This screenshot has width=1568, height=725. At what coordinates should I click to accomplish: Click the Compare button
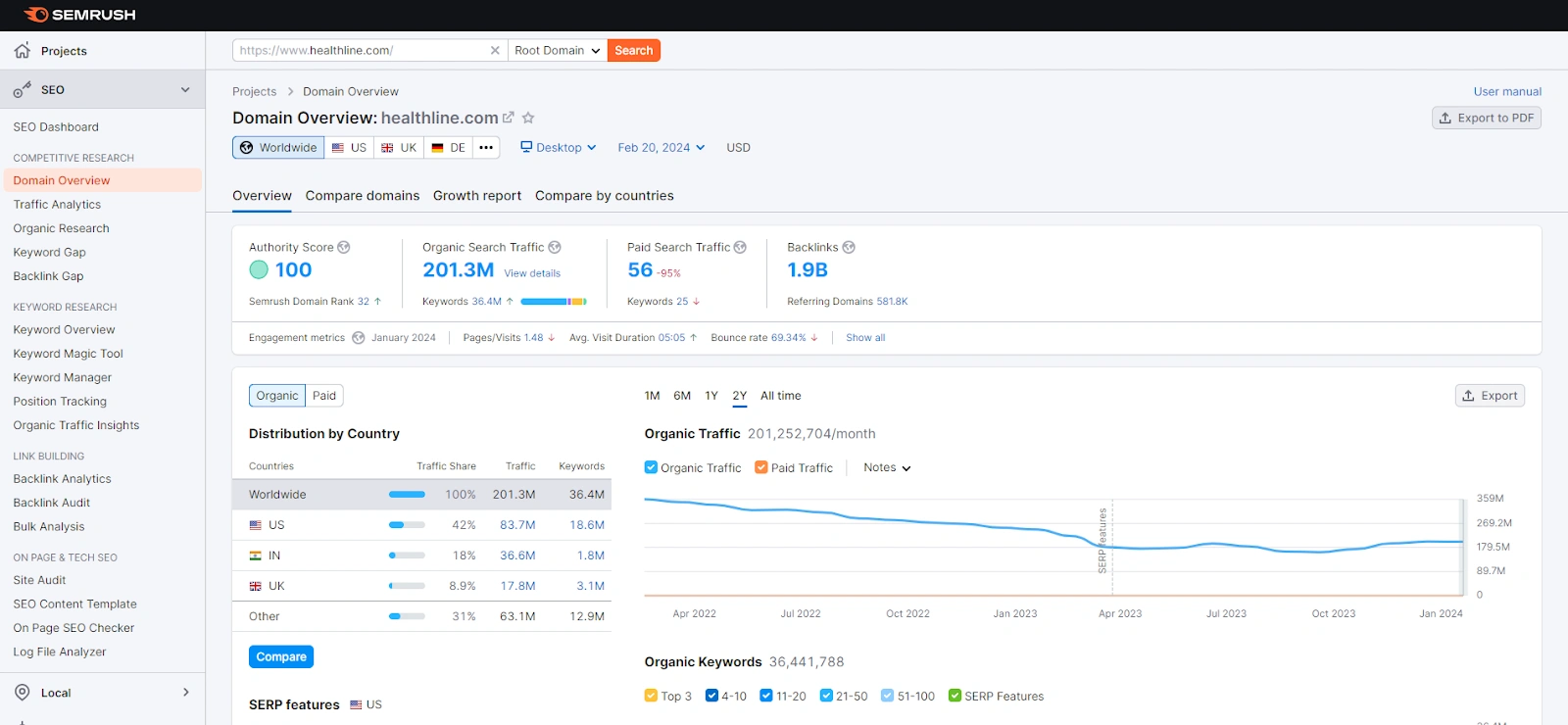(x=281, y=656)
